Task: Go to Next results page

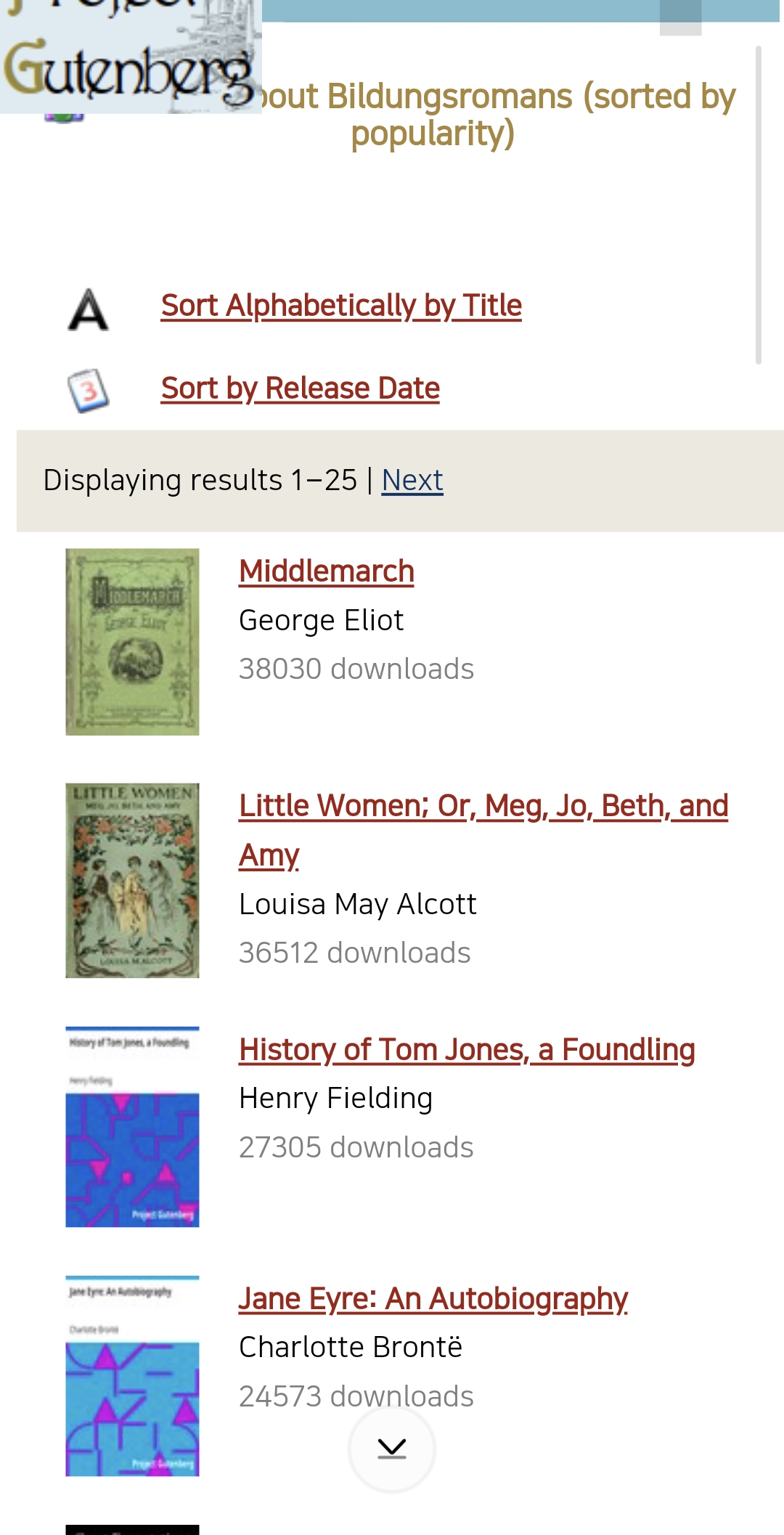Action: tap(412, 480)
